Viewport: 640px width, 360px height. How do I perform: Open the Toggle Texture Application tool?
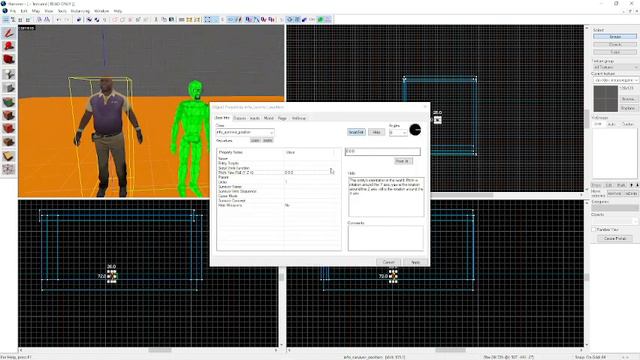[x=9, y=102]
